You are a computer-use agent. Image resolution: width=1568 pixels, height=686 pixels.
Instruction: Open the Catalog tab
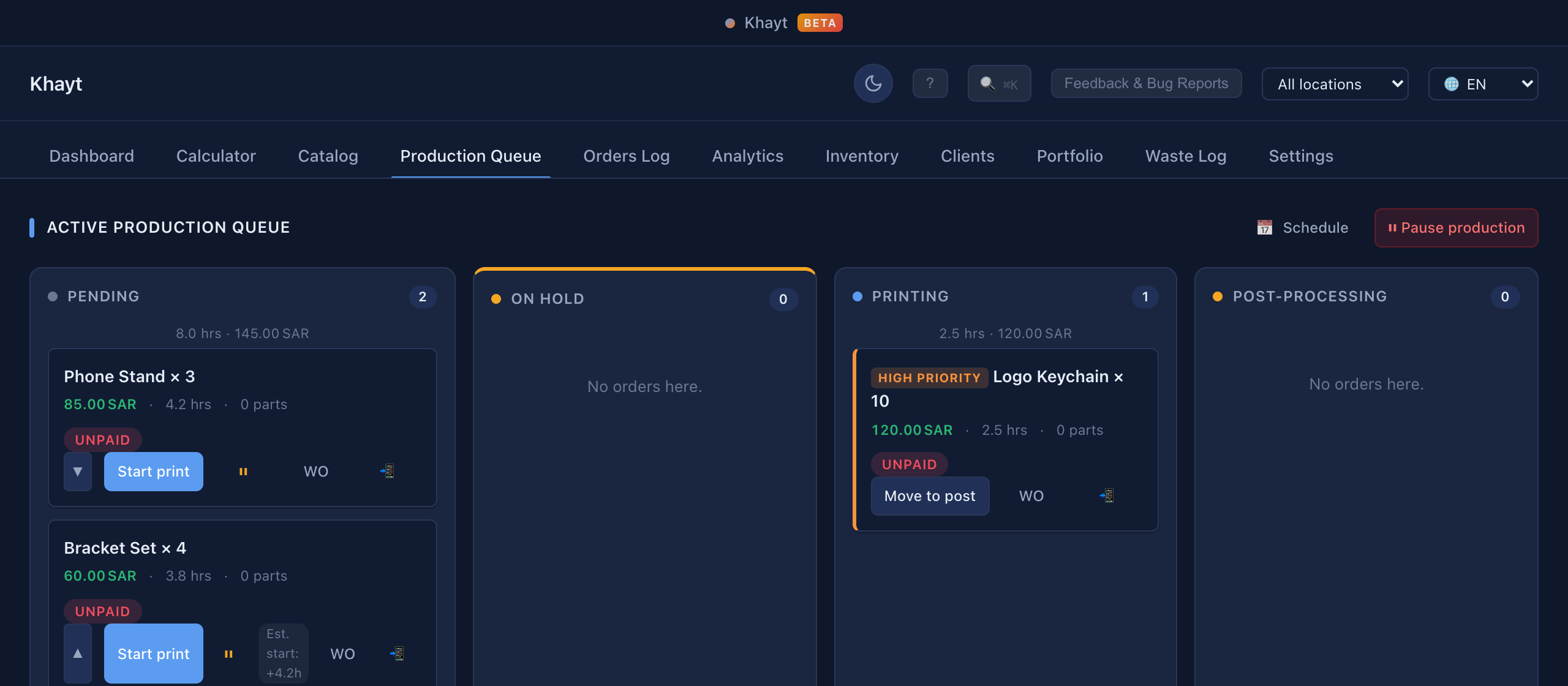click(x=328, y=156)
